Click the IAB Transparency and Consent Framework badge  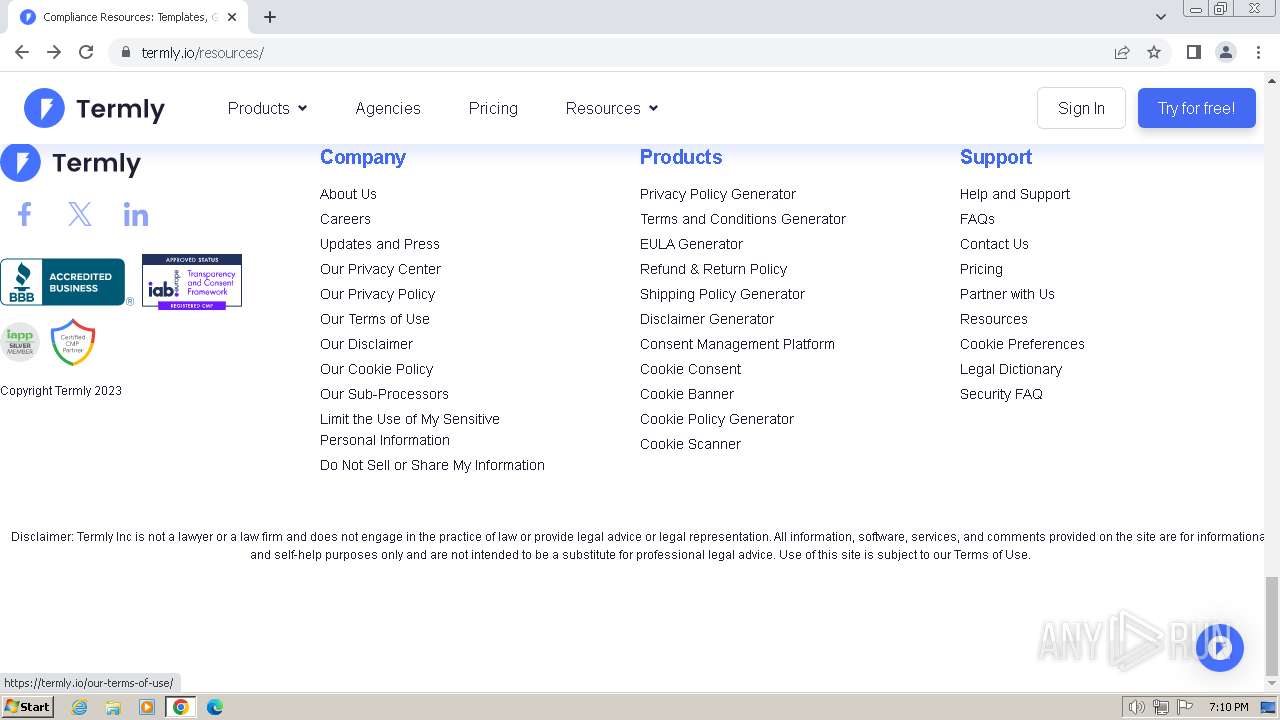pyautogui.click(x=192, y=282)
